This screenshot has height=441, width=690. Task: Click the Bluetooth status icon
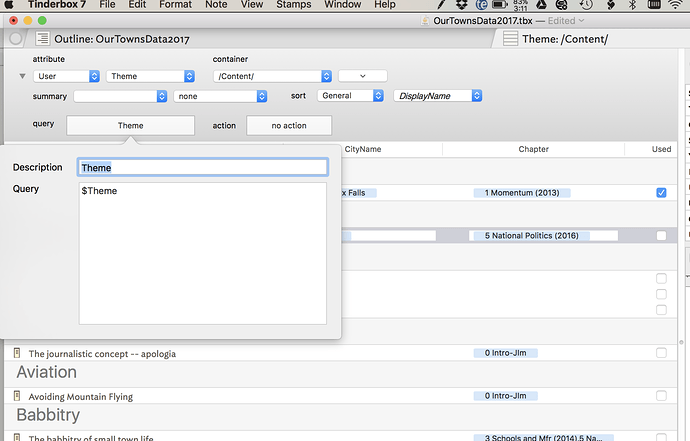point(632,4)
